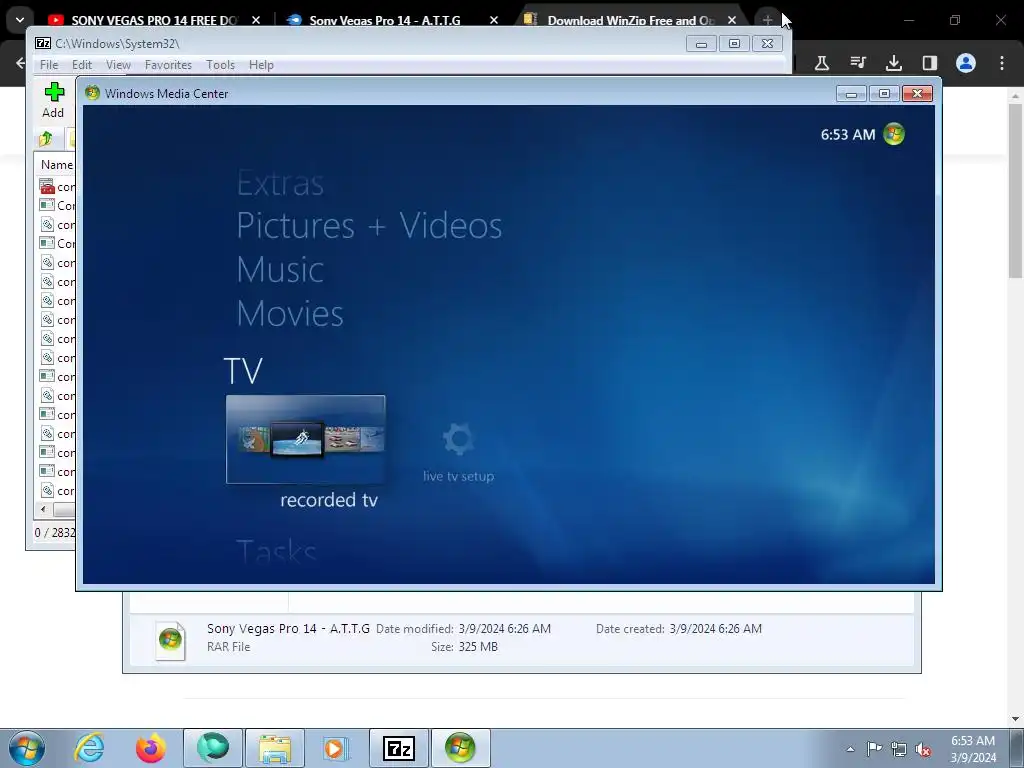
Task: Launch Internet Explorer from taskbar
Action: point(89,748)
